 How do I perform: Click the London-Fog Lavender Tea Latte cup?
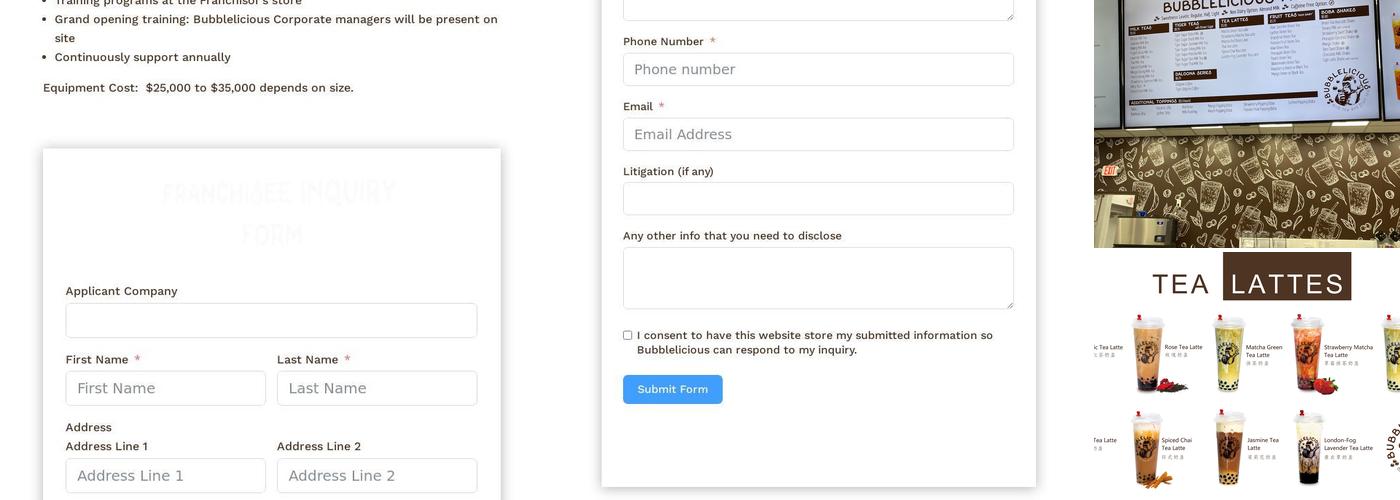point(1308,447)
